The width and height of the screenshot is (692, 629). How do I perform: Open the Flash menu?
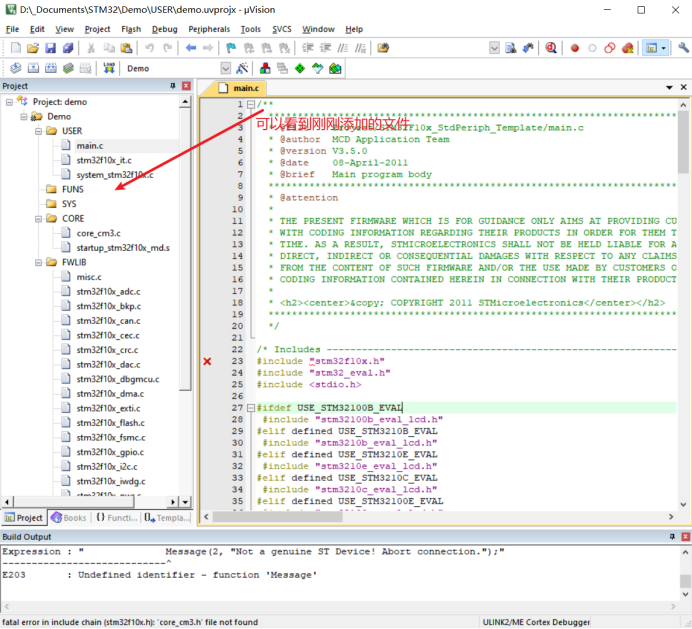pyautogui.click(x=131, y=29)
